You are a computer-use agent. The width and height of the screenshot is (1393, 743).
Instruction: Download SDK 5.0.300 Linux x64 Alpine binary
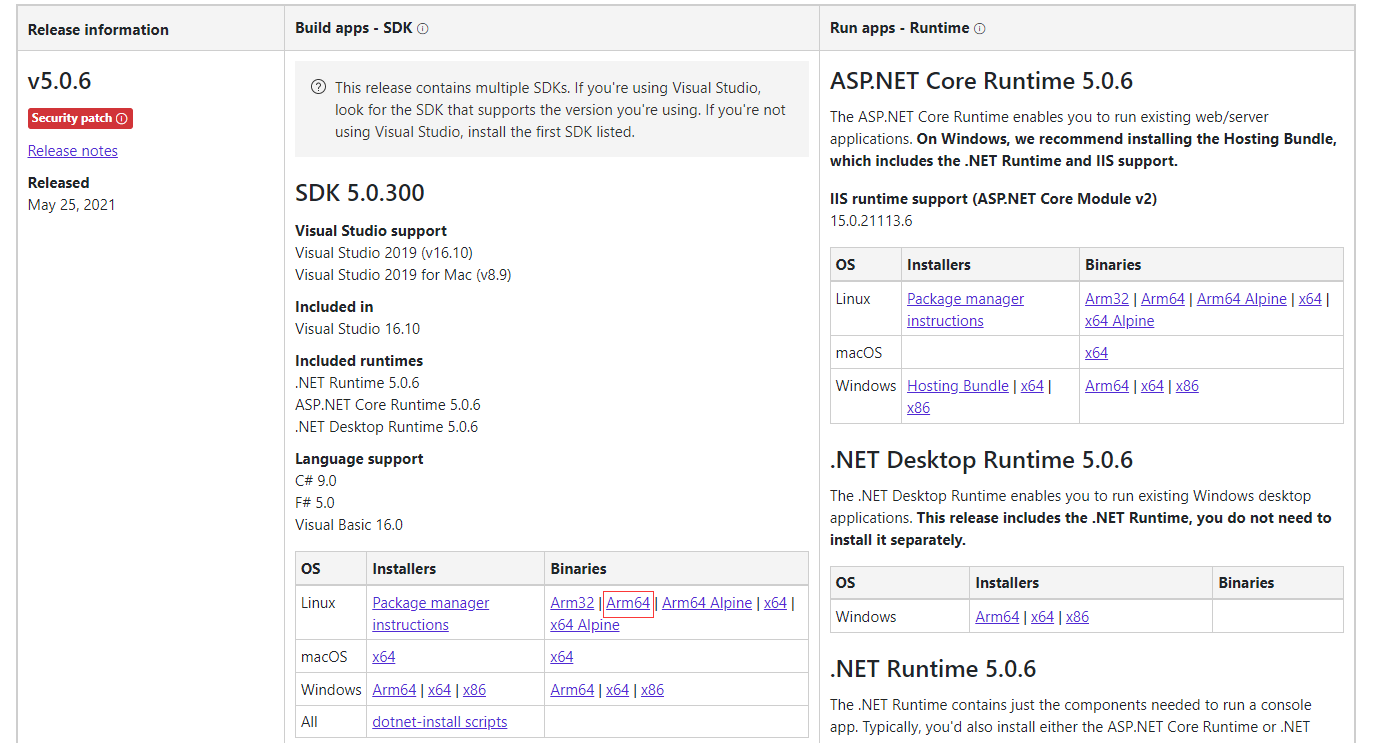(585, 625)
